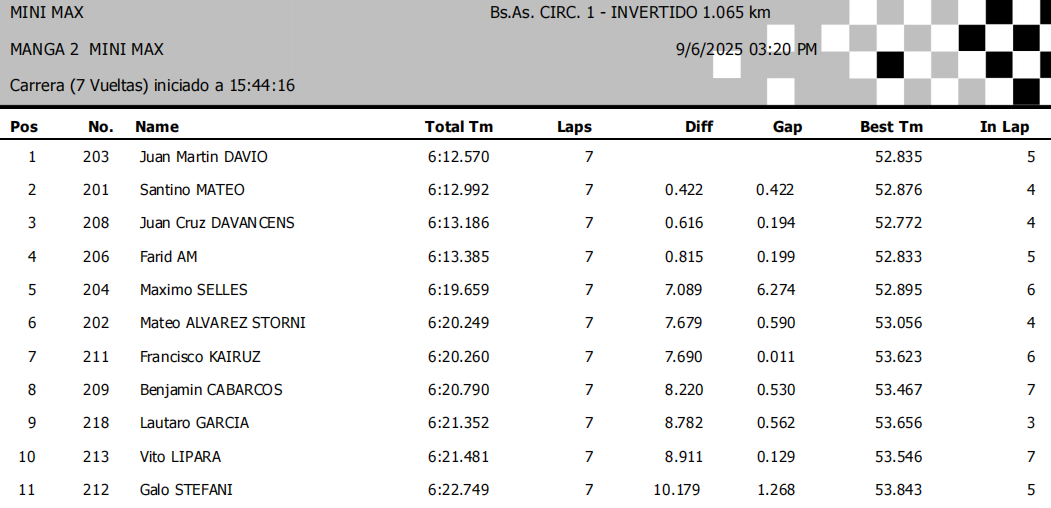This screenshot has width=1051, height=508.
Task: Select Mateo ALVAREZ STORNI's name
Action: point(223,323)
